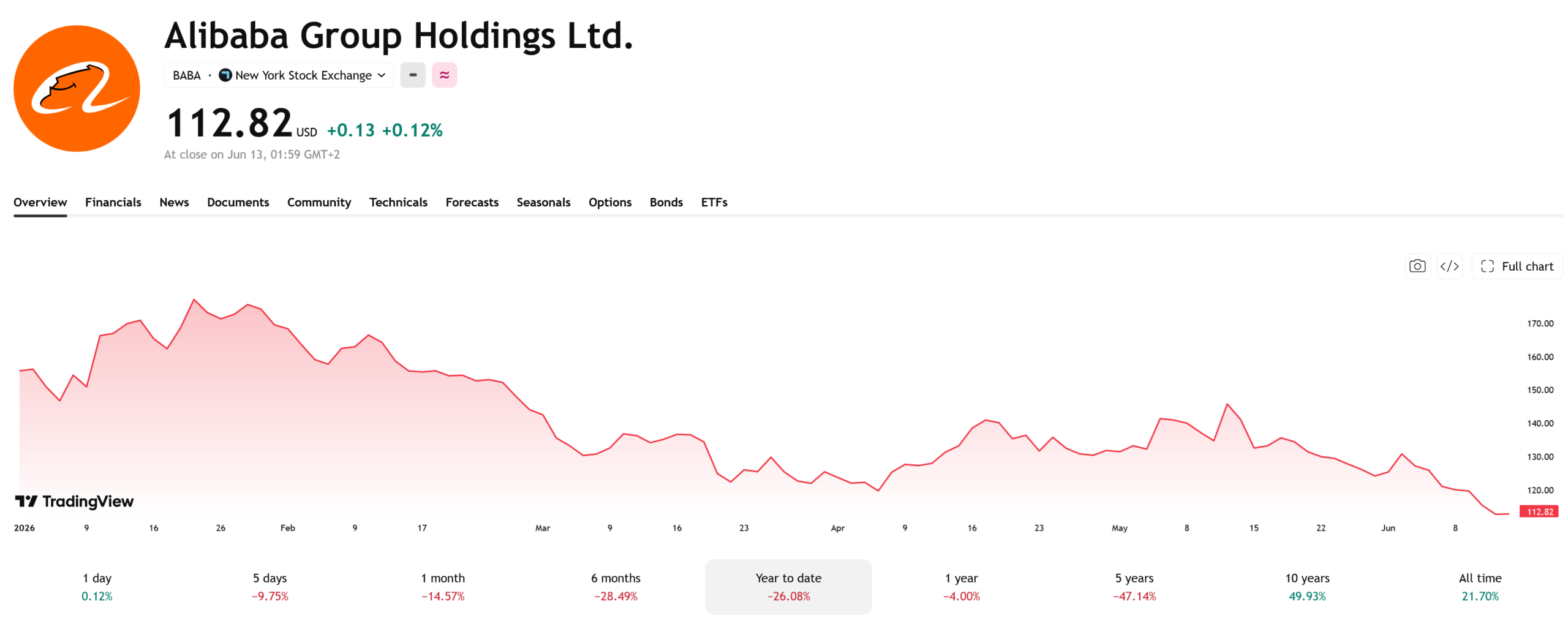Choose the 1 month range

click(x=443, y=586)
